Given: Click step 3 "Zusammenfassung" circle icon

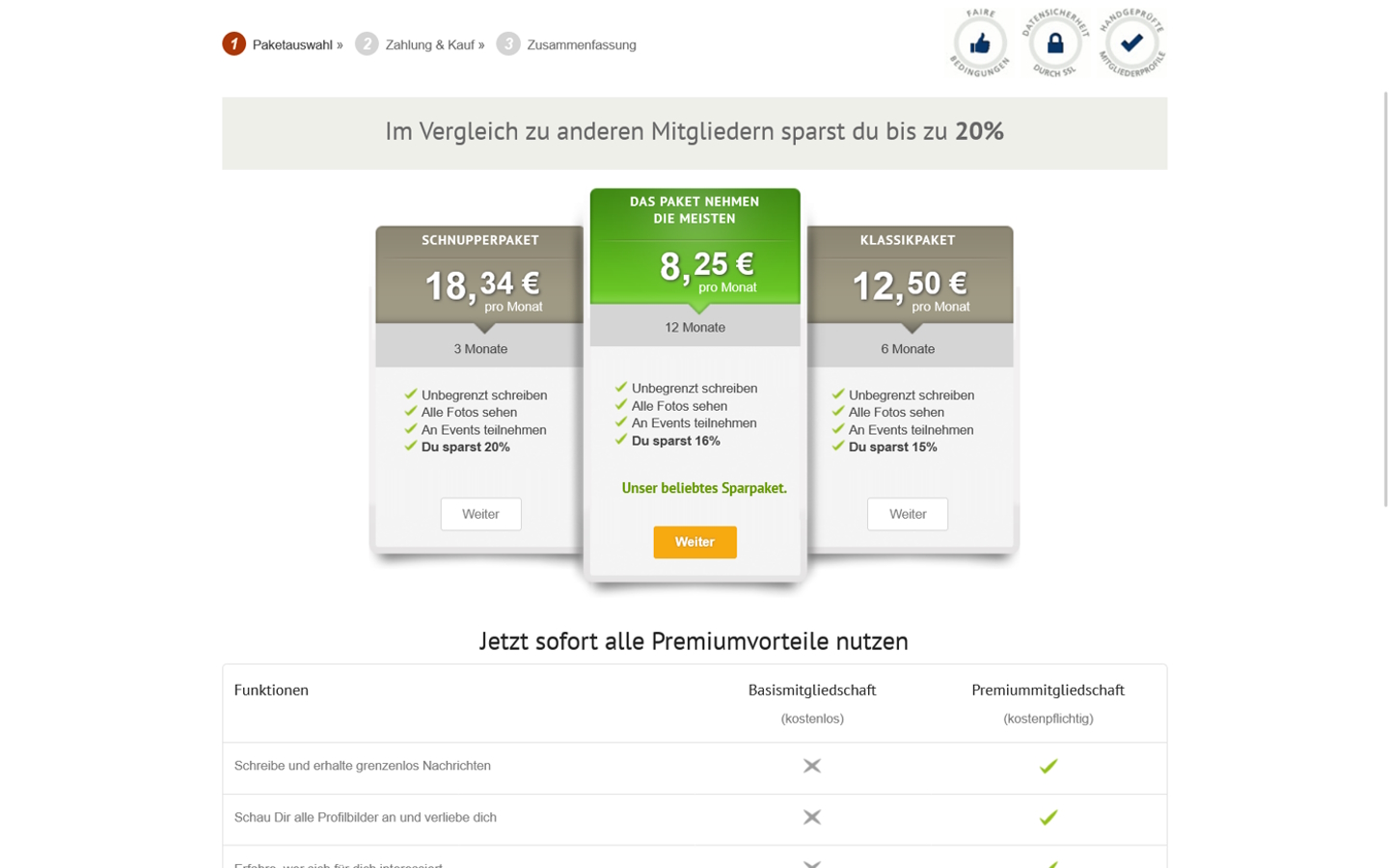Looking at the screenshot, I should [x=508, y=44].
